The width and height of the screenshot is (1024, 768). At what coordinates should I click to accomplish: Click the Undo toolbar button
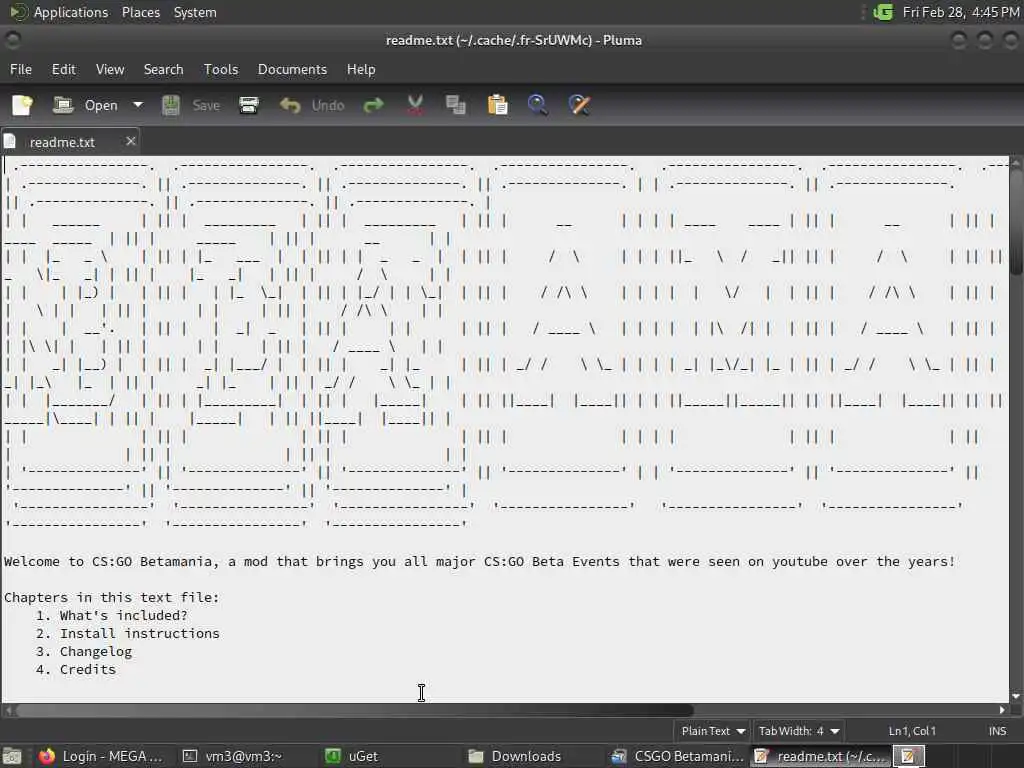pyautogui.click(x=312, y=105)
